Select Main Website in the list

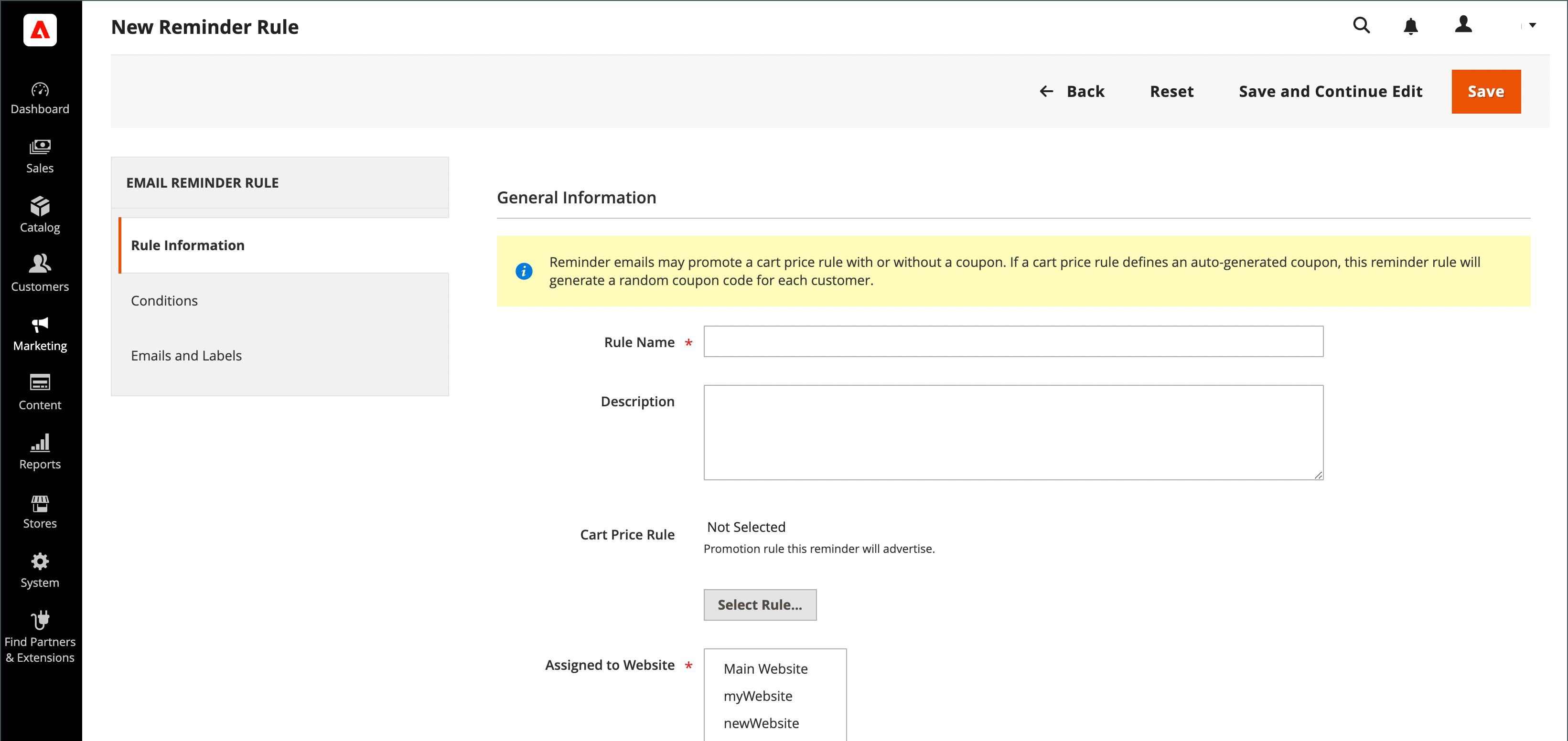tap(765, 668)
